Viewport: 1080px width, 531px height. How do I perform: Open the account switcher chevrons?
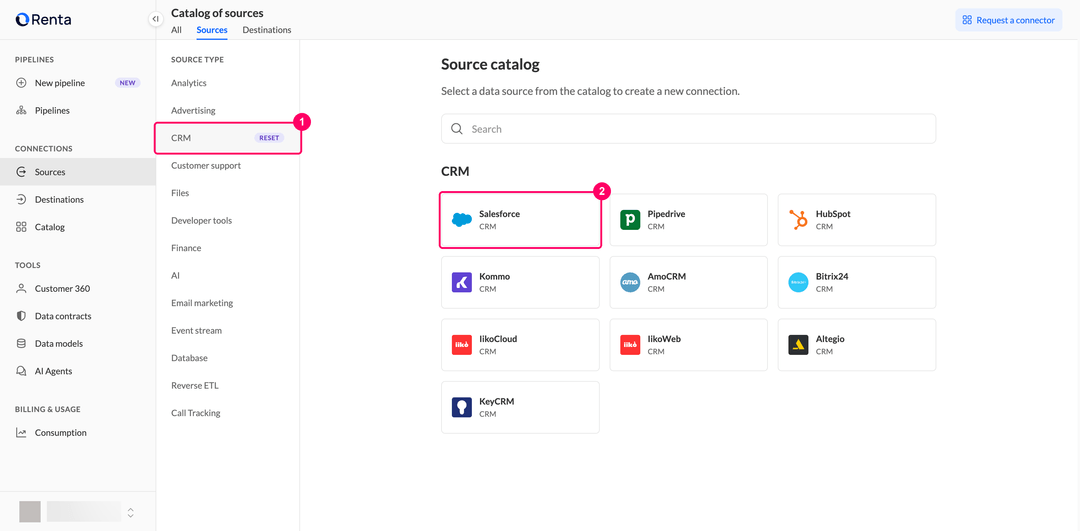(131, 512)
